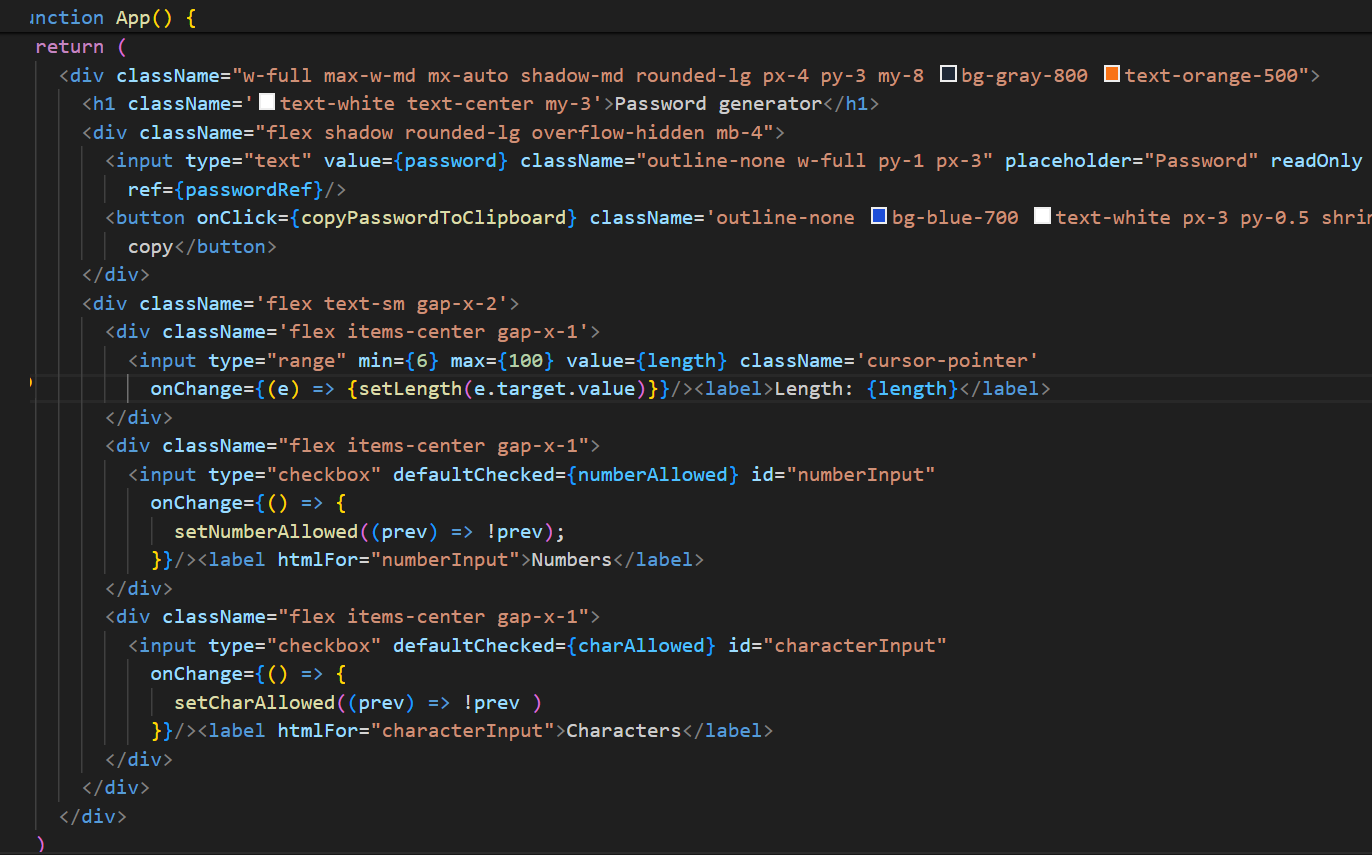Click the placeholder value "Password"
This screenshot has height=855, width=1372.
(1201, 160)
